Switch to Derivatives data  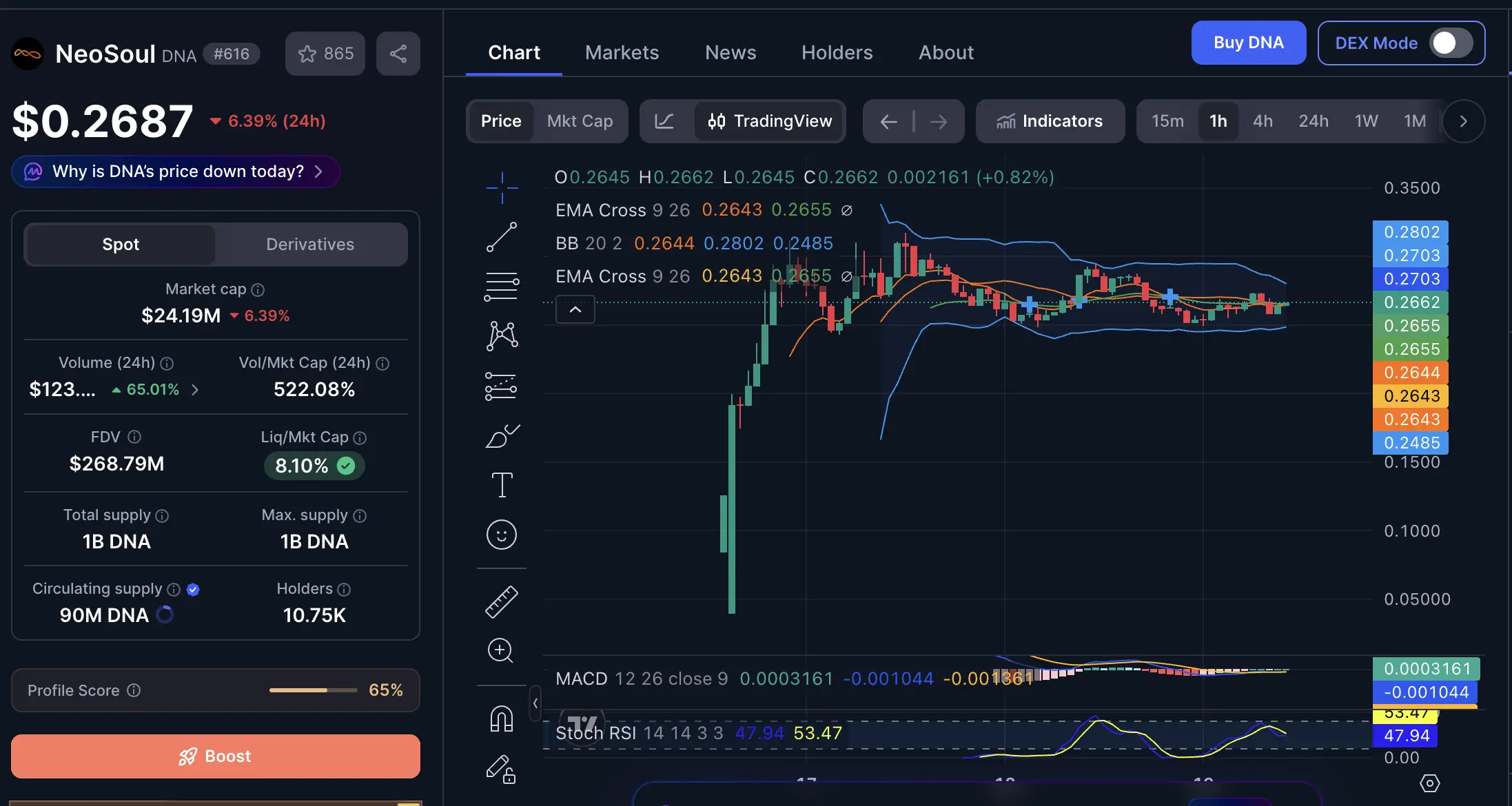click(x=310, y=245)
